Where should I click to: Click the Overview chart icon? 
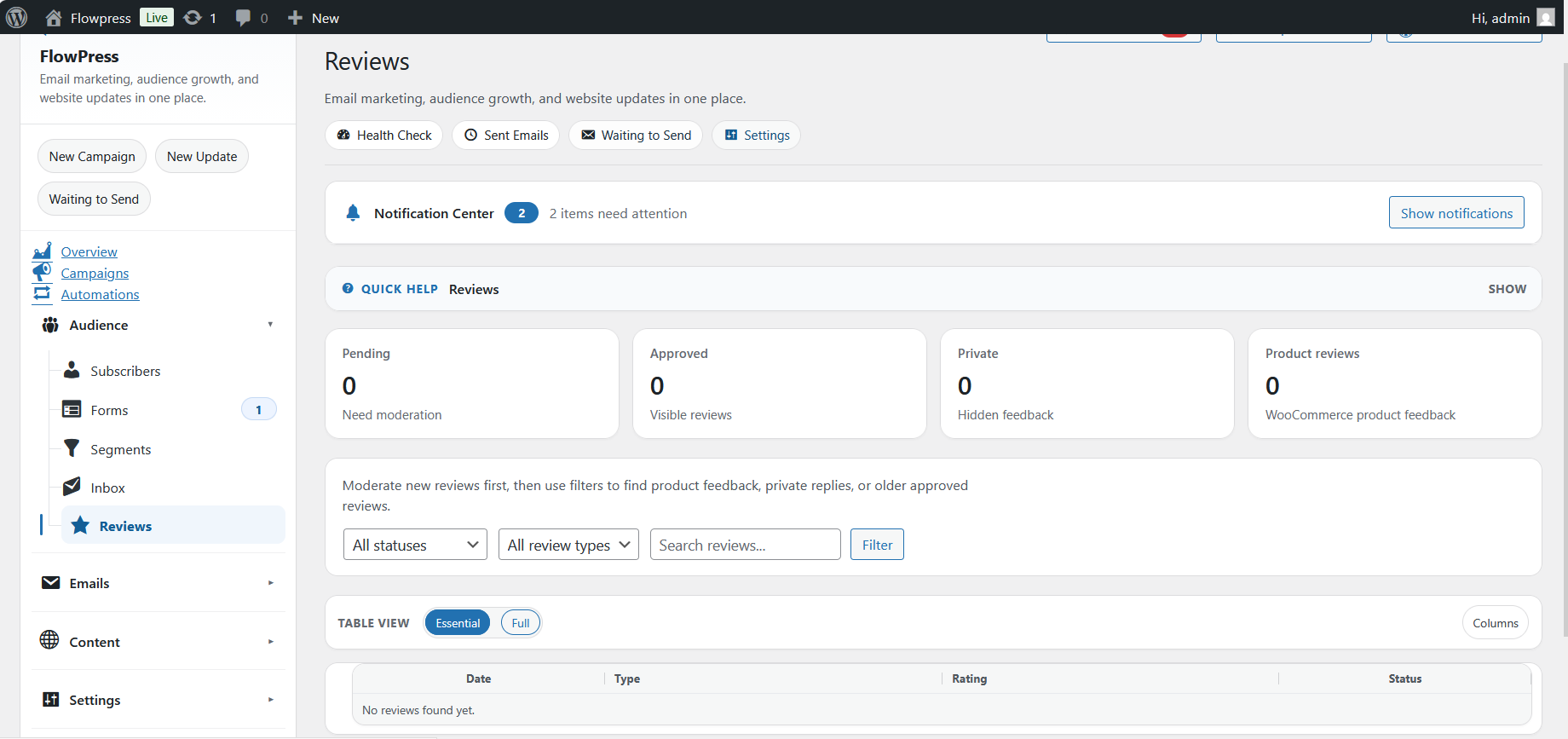[42, 251]
